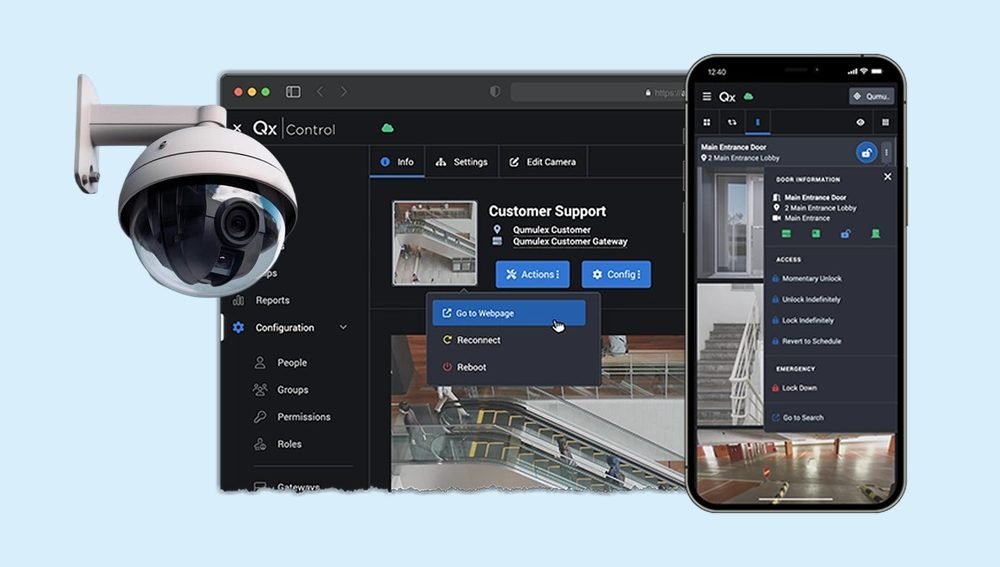Click the Reports bar chart icon
Image resolution: width=1000 pixels, height=567 pixels.
[239, 300]
